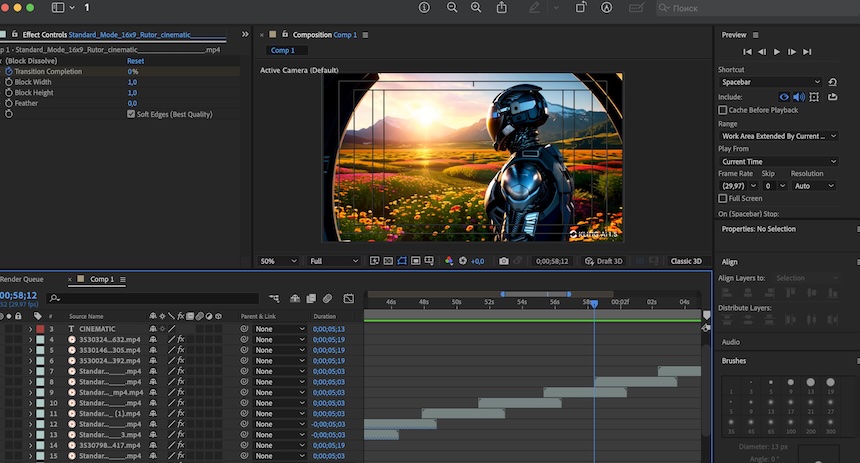Jump to first frame in Preview panel
The height and width of the screenshot is (463, 860).
[747, 51]
